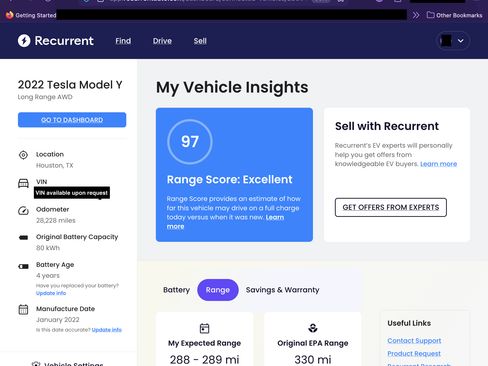The image size is (488, 366).
Task: Click the Original EPA Range icon
Action: [313, 328]
